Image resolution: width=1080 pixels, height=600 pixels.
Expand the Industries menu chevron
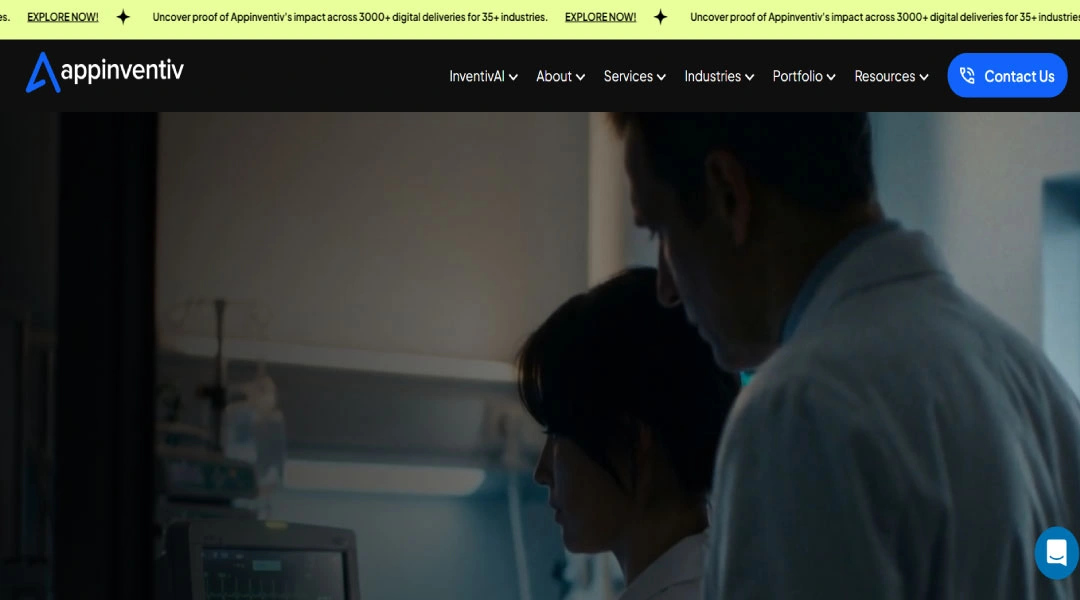[x=749, y=77]
